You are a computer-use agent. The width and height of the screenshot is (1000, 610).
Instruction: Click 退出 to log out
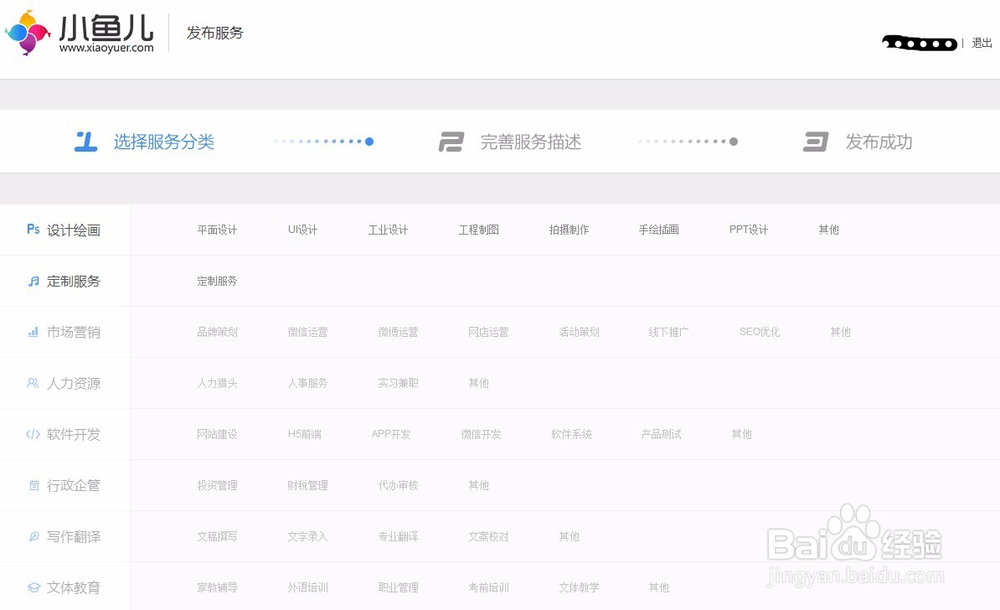click(981, 44)
